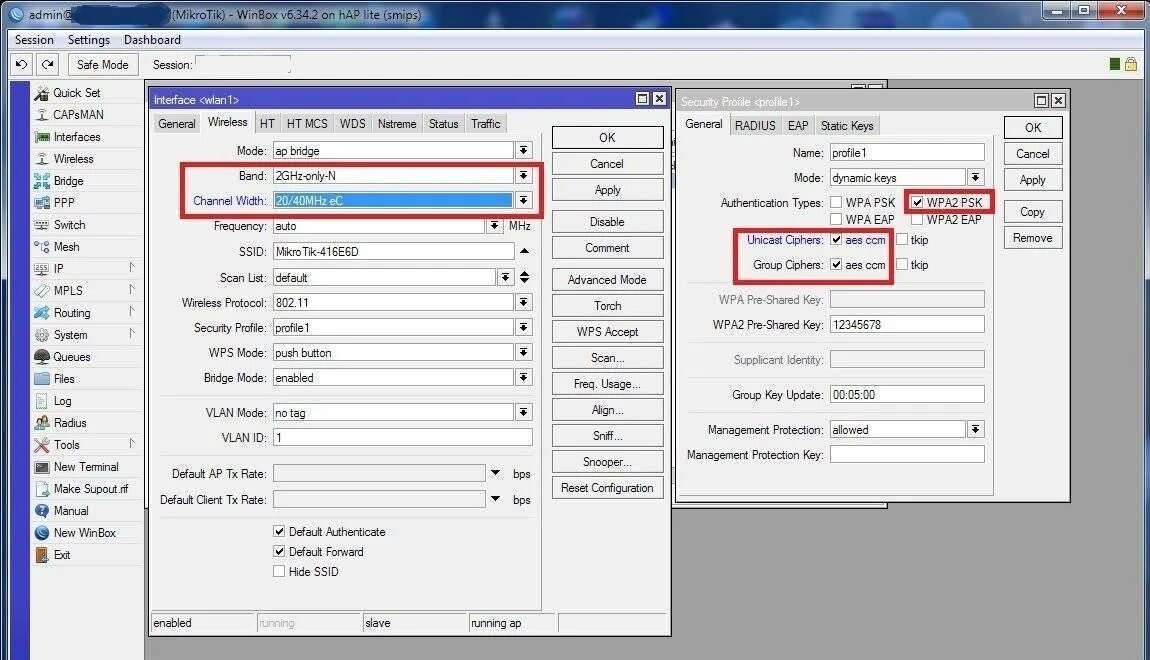Toggle the WPA PSK authentication checkbox
The width and height of the screenshot is (1150, 660).
(x=836, y=202)
